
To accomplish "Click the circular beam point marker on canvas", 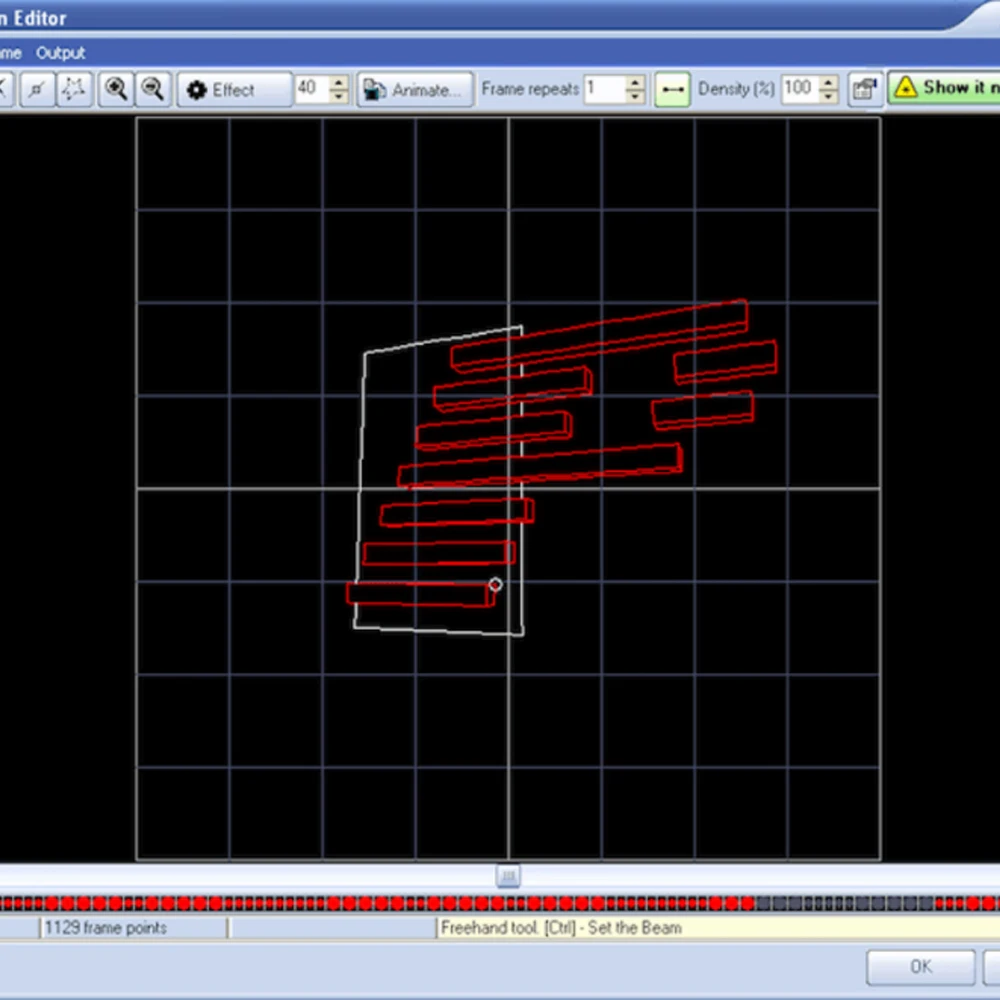I will click(x=496, y=585).
